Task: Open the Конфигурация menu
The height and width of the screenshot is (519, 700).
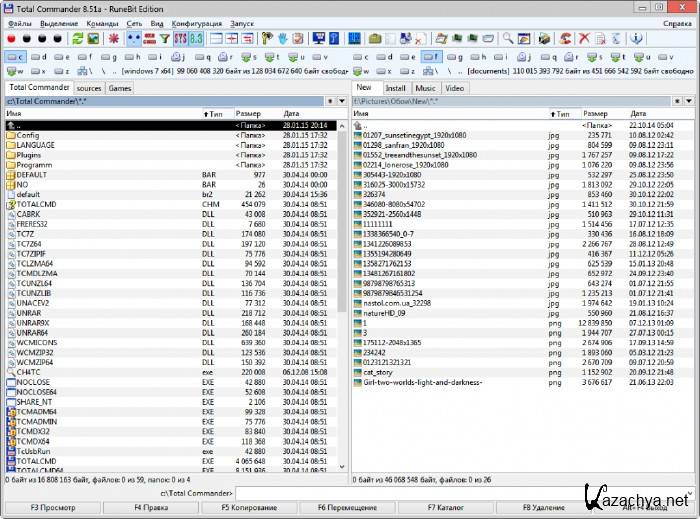Action: 197,22
